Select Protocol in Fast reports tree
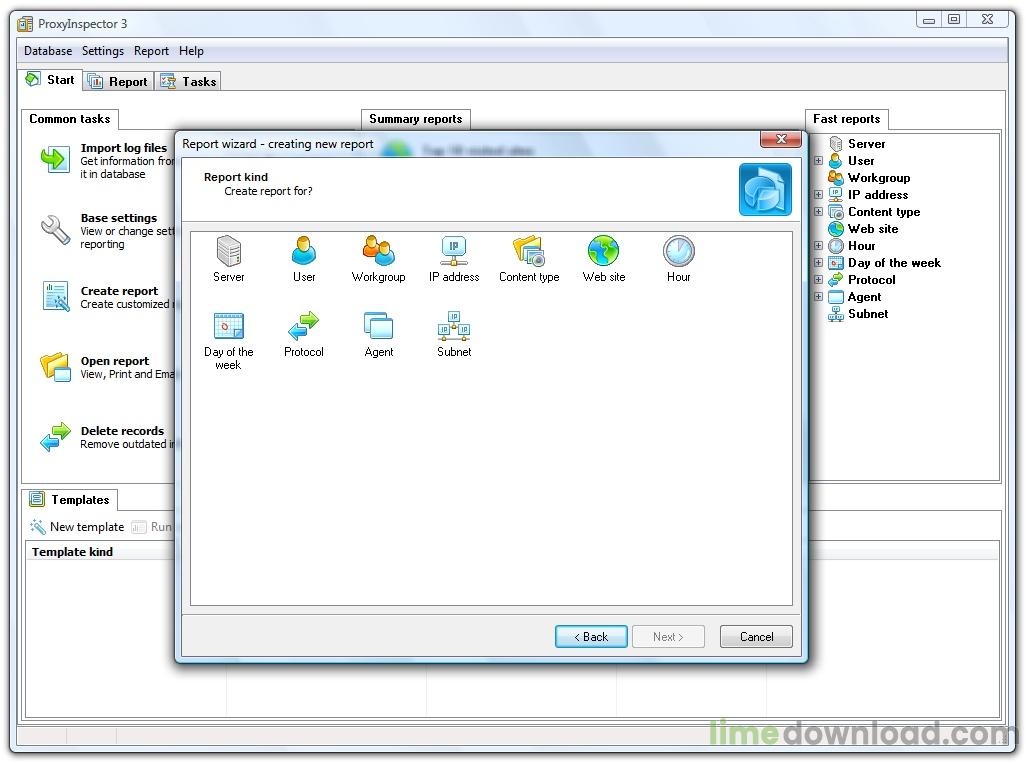 pos(871,280)
